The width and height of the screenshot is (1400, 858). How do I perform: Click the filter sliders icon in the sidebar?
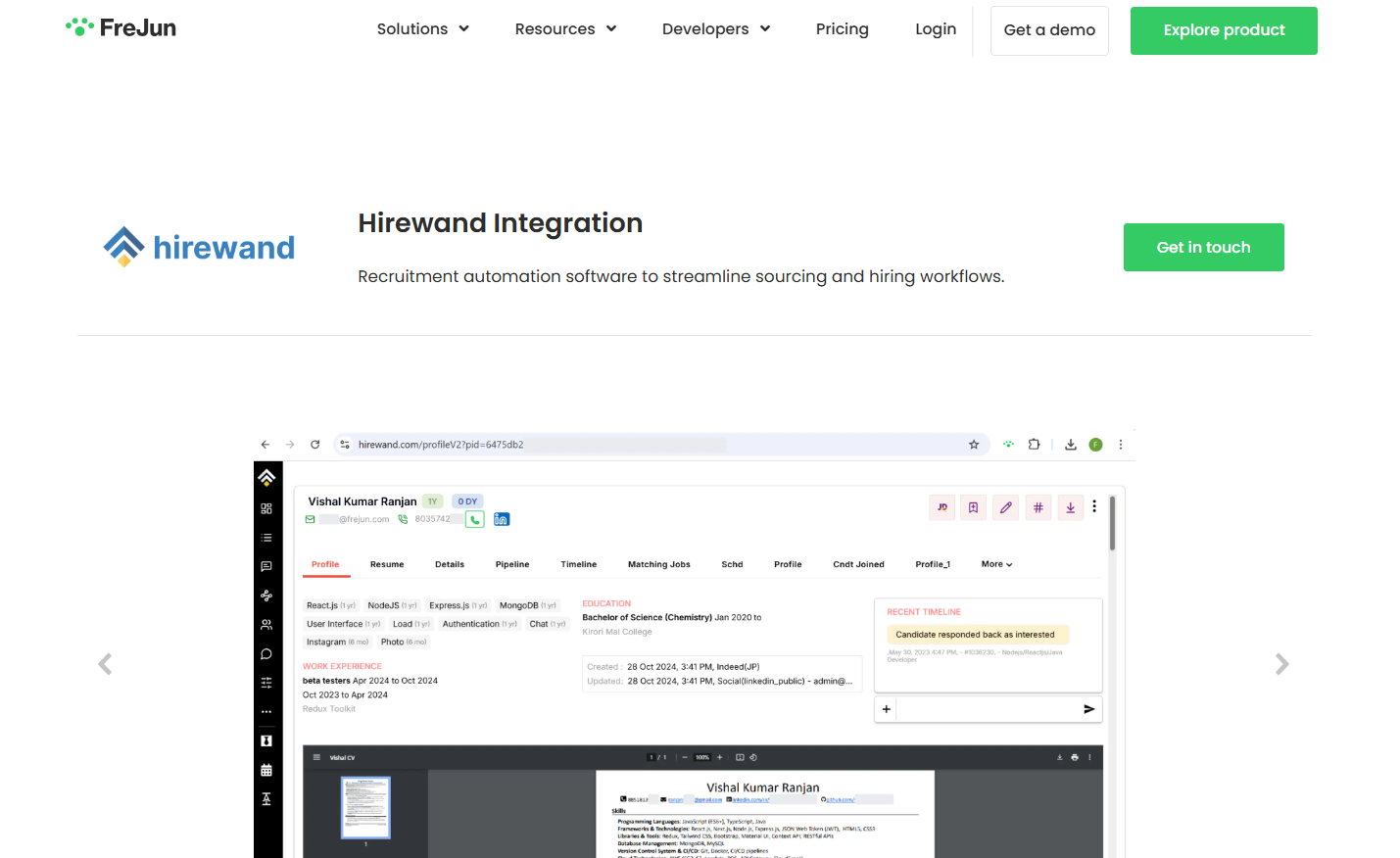point(266,682)
